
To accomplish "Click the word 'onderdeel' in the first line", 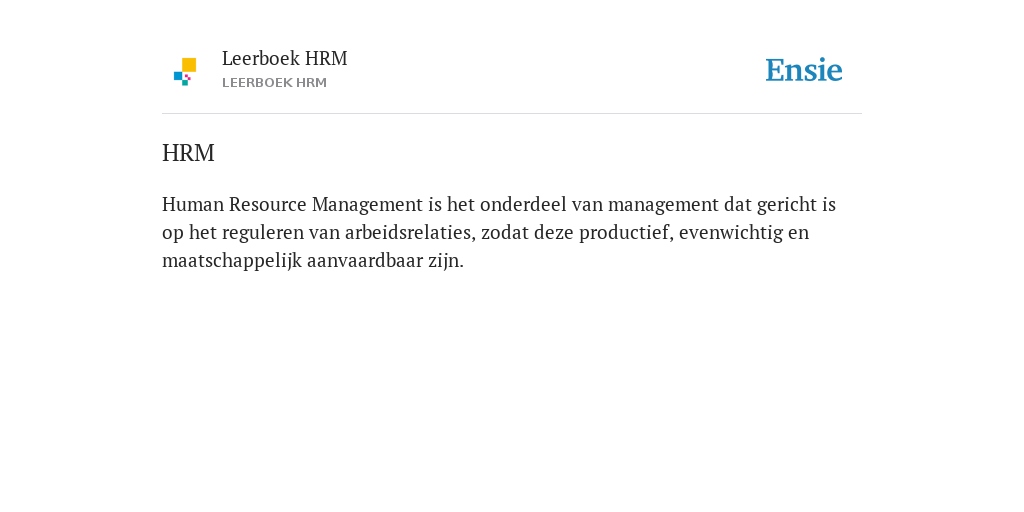I will tap(523, 205).
